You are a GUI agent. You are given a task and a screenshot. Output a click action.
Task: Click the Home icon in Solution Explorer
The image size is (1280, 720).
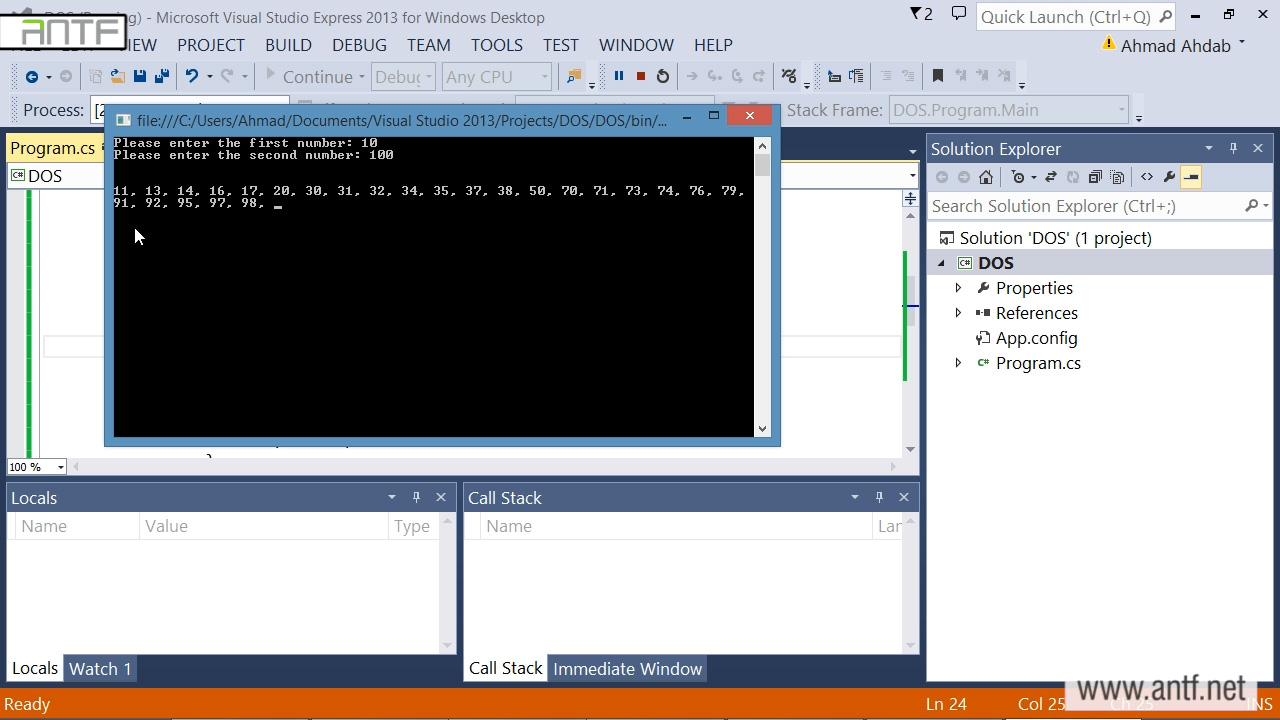click(986, 177)
